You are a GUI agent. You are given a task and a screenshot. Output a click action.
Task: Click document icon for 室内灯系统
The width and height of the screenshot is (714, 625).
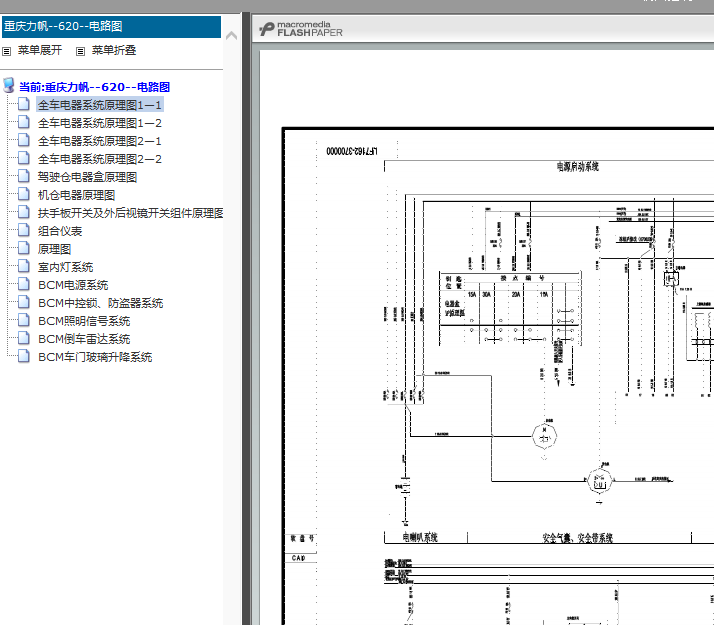coord(24,266)
